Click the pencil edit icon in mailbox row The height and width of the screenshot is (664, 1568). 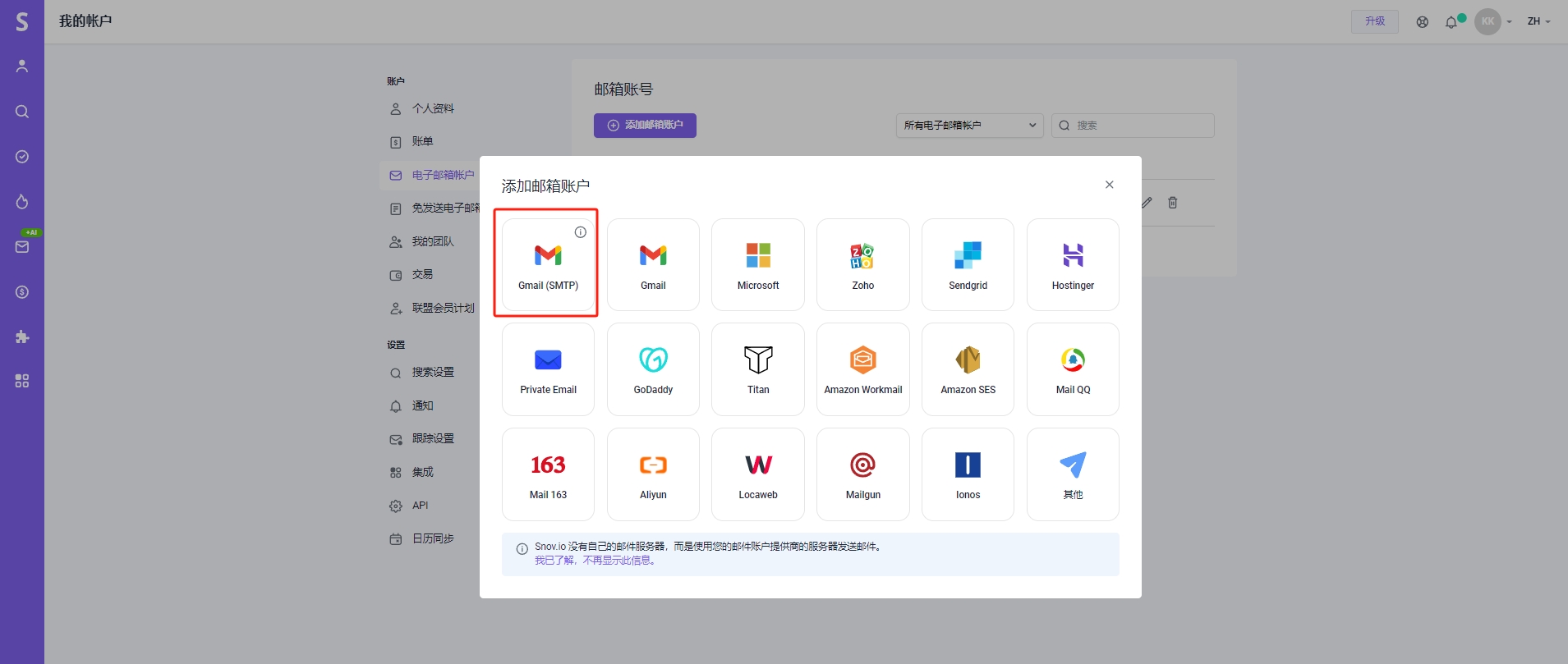1147,203
